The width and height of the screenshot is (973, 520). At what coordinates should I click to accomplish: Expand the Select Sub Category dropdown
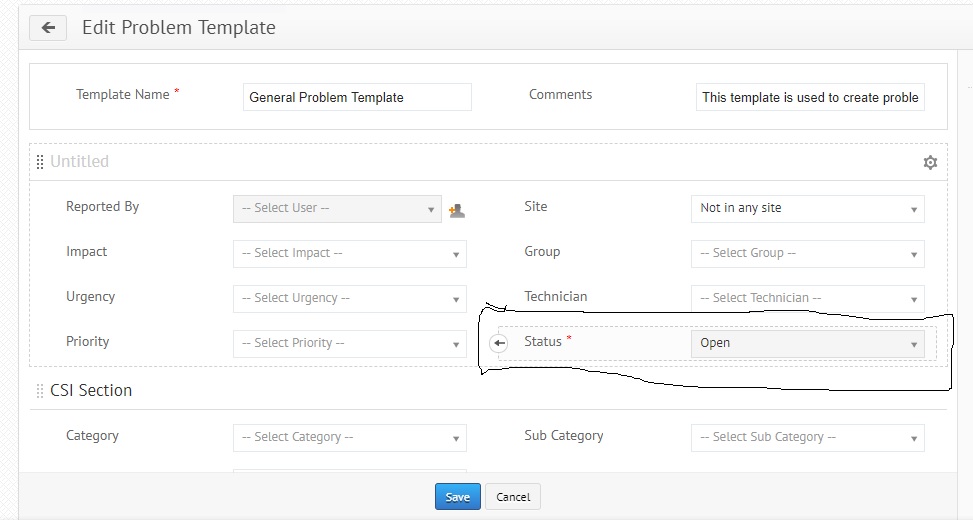pyautogui.click(x=807, y=437)
